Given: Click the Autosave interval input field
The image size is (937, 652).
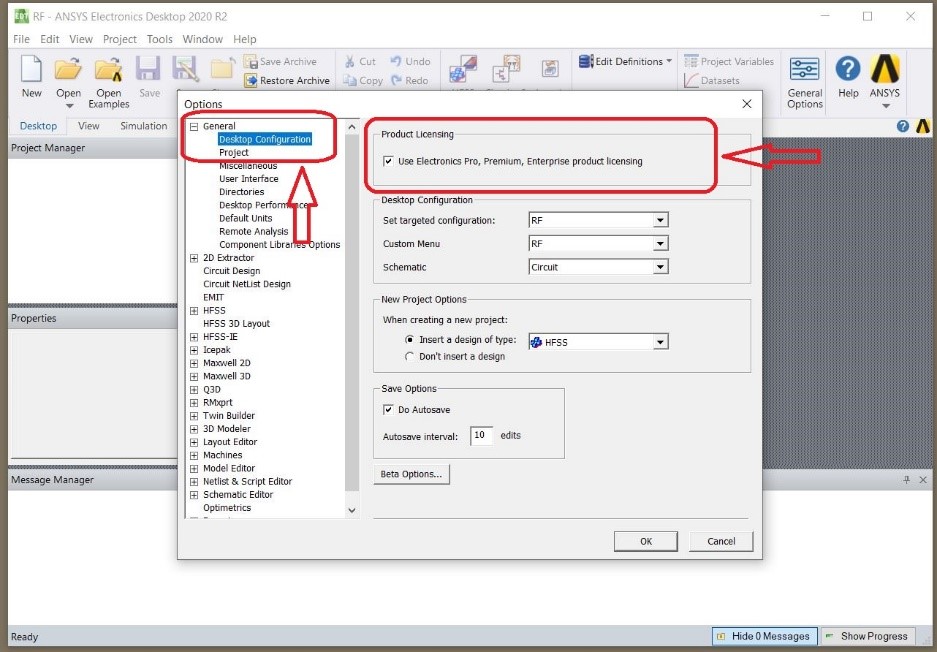Looking at the screenshot, I should point(481,436).
